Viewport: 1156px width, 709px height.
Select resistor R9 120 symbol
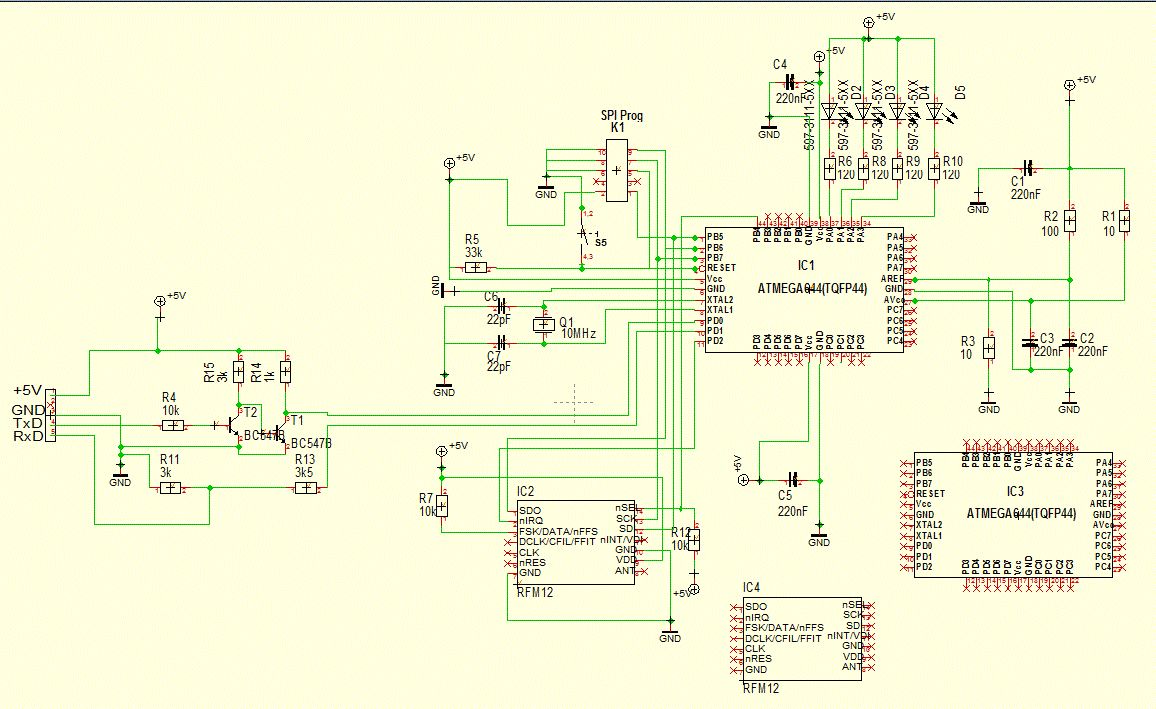click(x=897, y=169)
